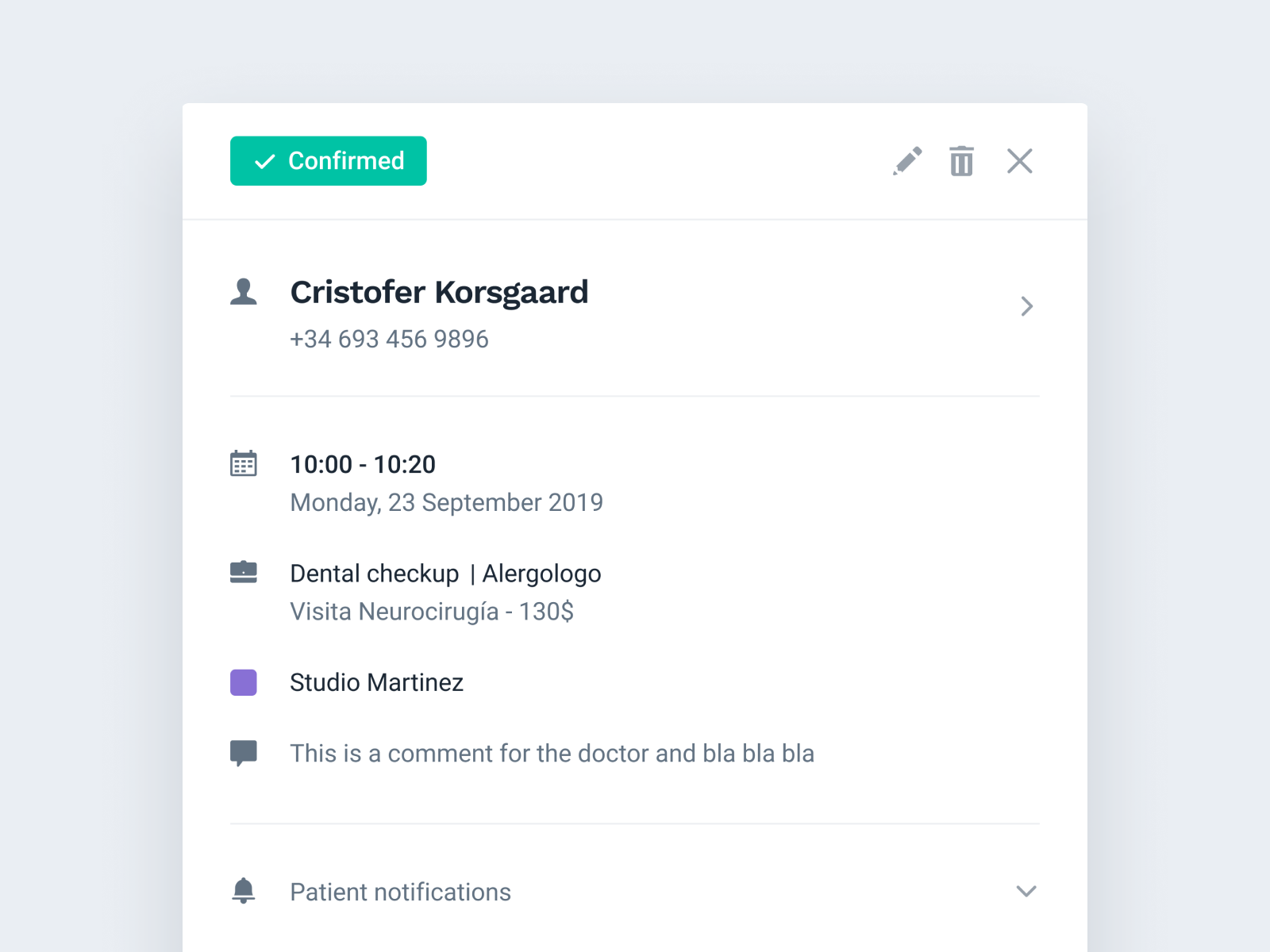The width and height of the screenshot is (1270, 952).
Task: Click the checkmark inside the Confirmed badge
Action: tap(264, 161)
